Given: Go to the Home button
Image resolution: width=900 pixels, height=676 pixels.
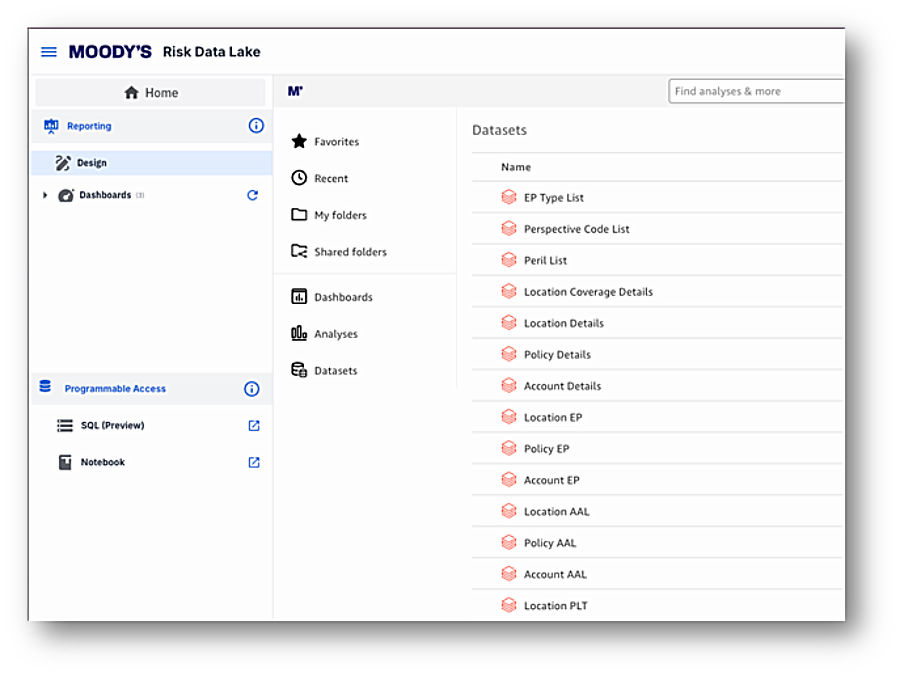Looking at the screenshot, I should [x=150, y=92].
